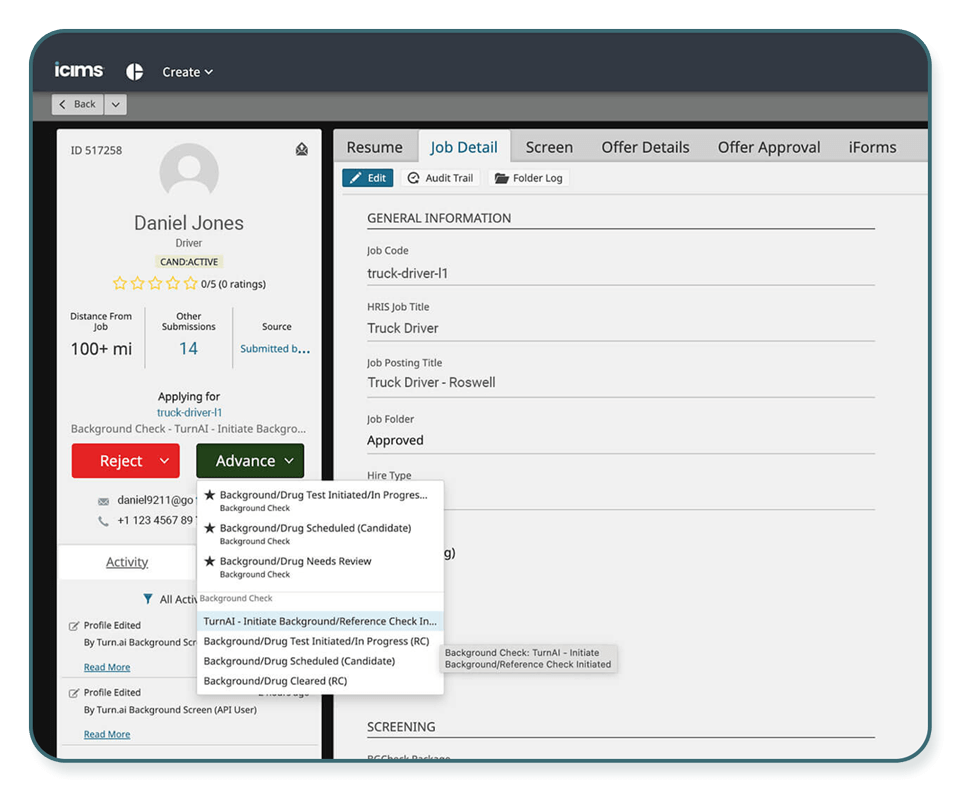Image resolution: width=960 pixels, height=791 pixels.
Task: Click the iCIMS logo in header
Action: pyautogui.click(x=79, y=71)
